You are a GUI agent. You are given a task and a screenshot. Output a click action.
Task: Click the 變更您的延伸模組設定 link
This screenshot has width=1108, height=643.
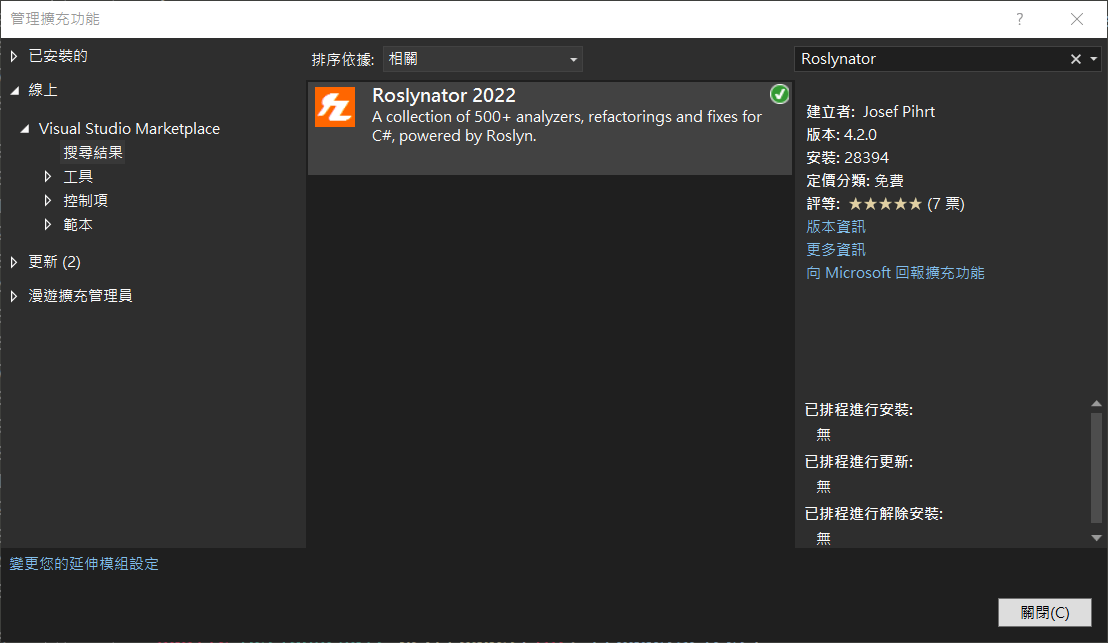(x=84, y=564)
